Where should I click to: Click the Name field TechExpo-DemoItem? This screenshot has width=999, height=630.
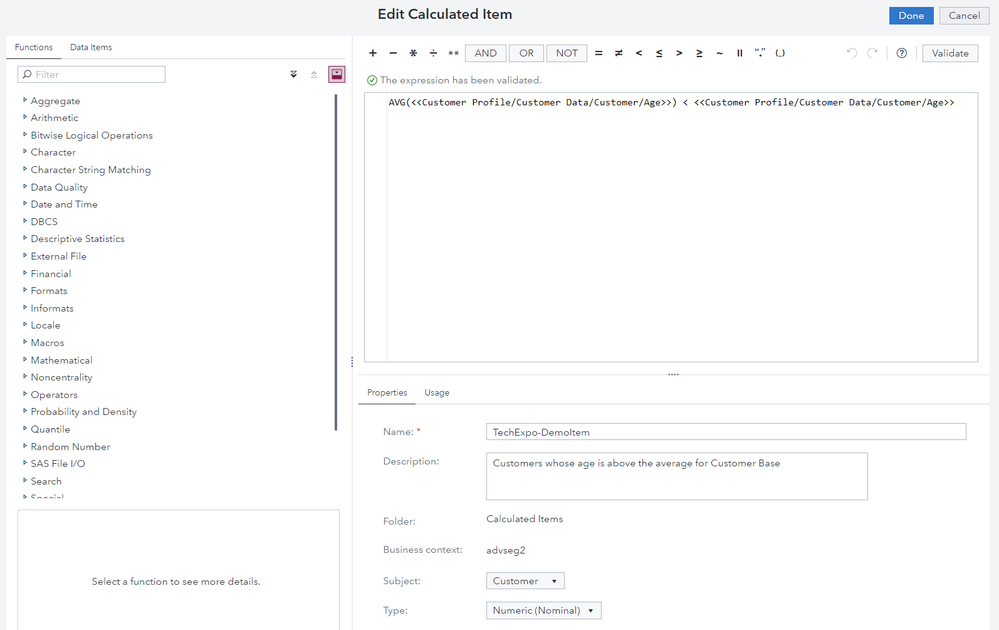point(726,432)
